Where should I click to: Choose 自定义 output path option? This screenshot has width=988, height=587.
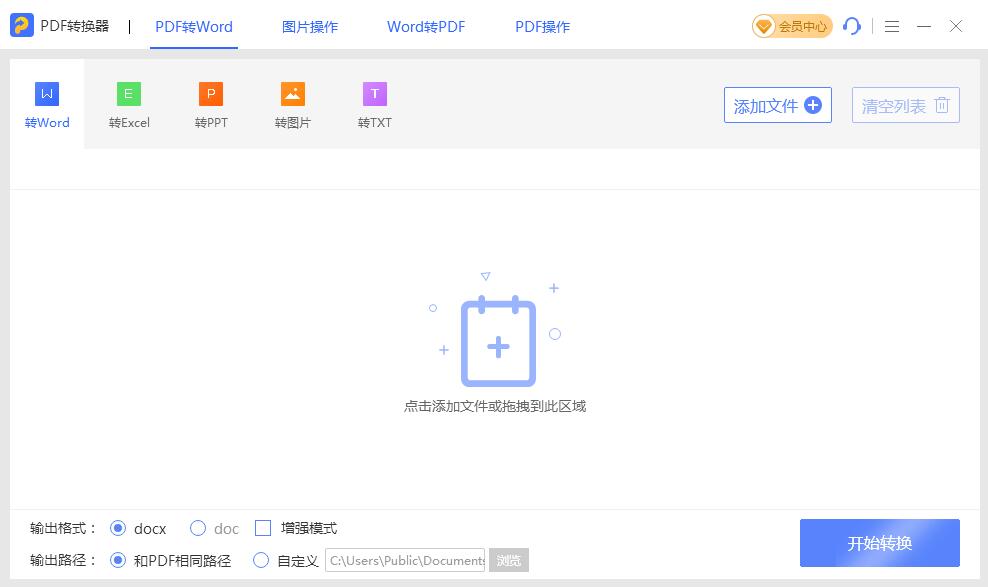coord(261,560)
